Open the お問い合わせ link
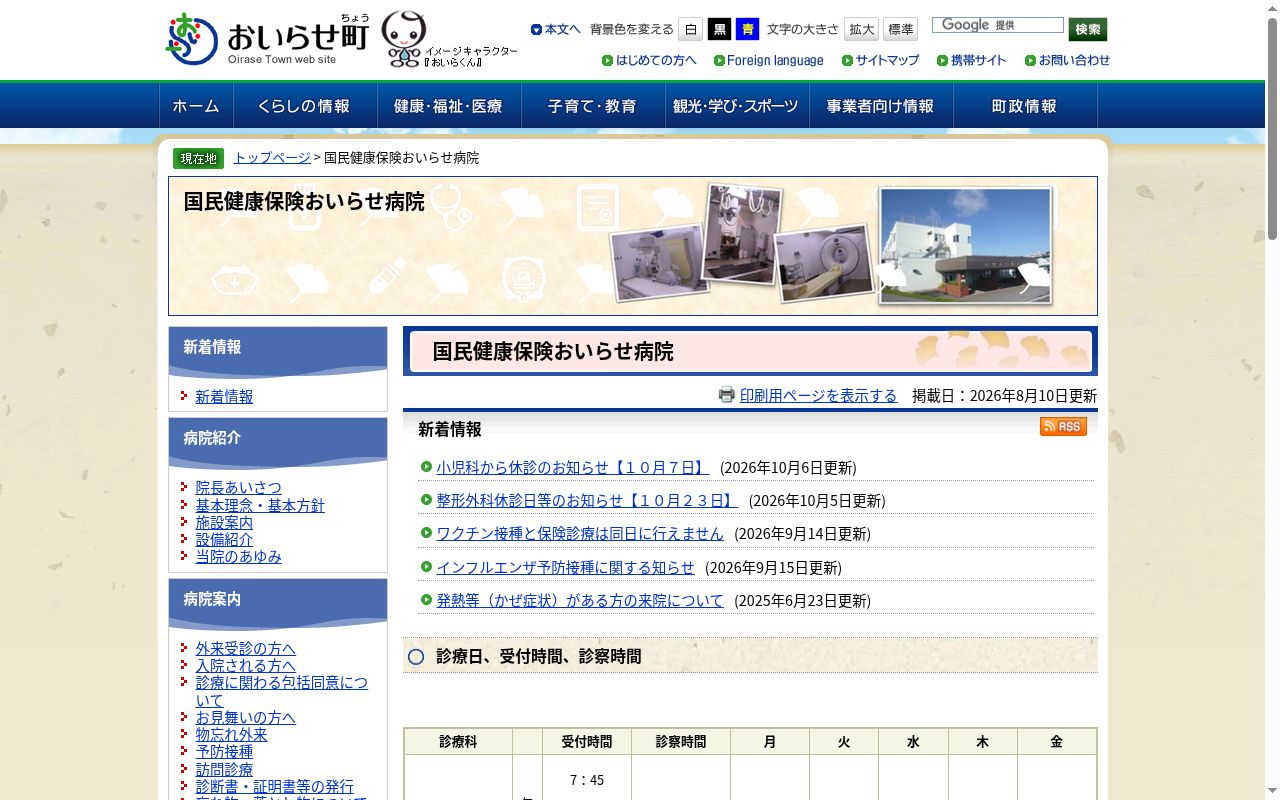1280x800 pixels. pyautogui.click(x=1067, y=60)
